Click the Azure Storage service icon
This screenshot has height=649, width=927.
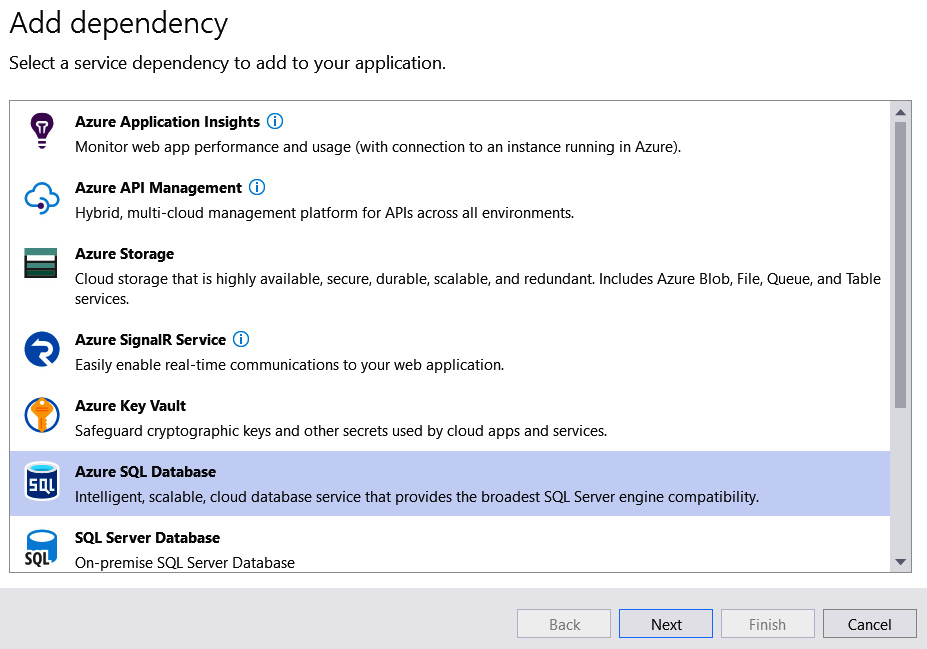[x=41, y=263]
